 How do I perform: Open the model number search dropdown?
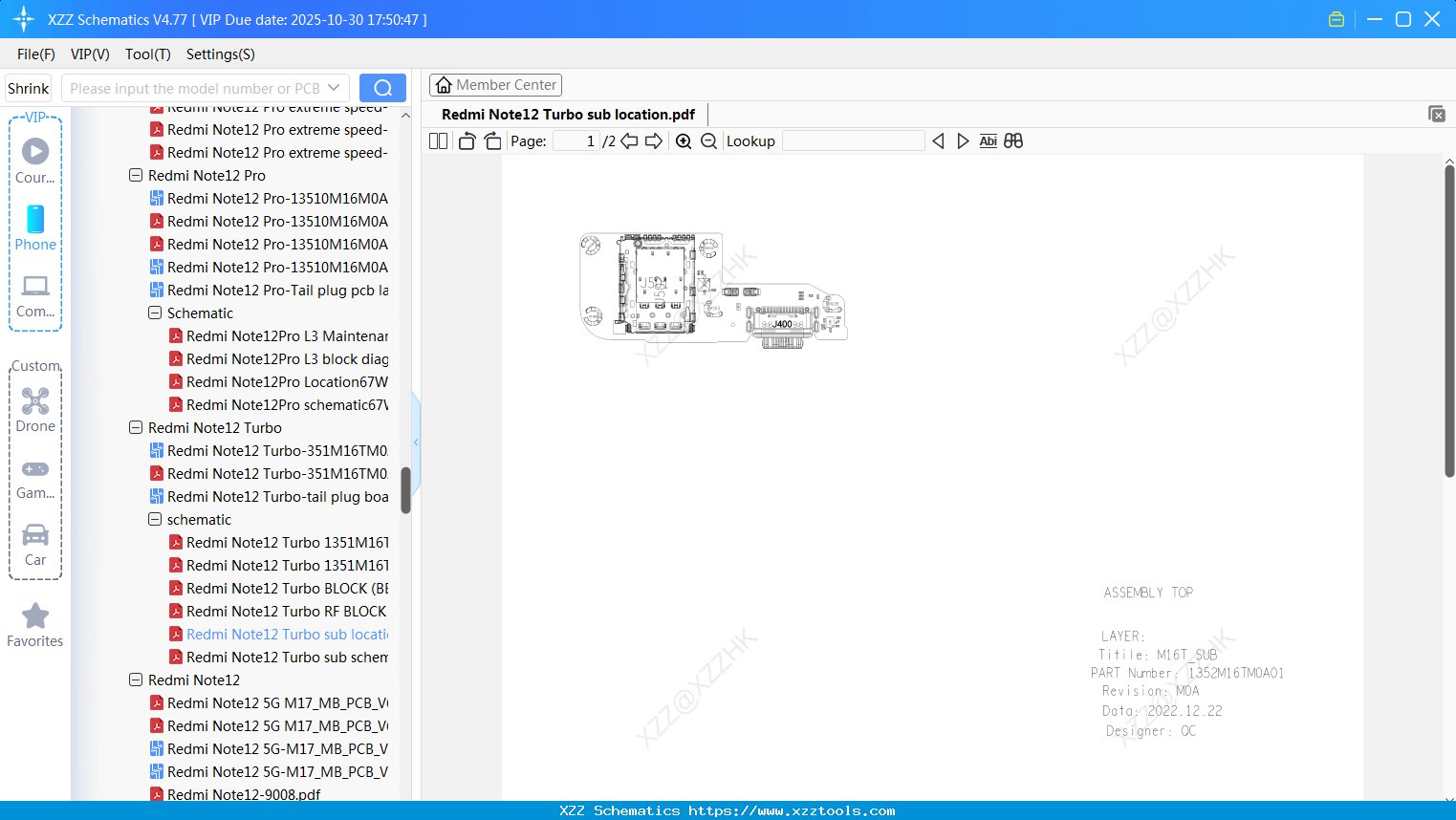click(x=334, y=87)
